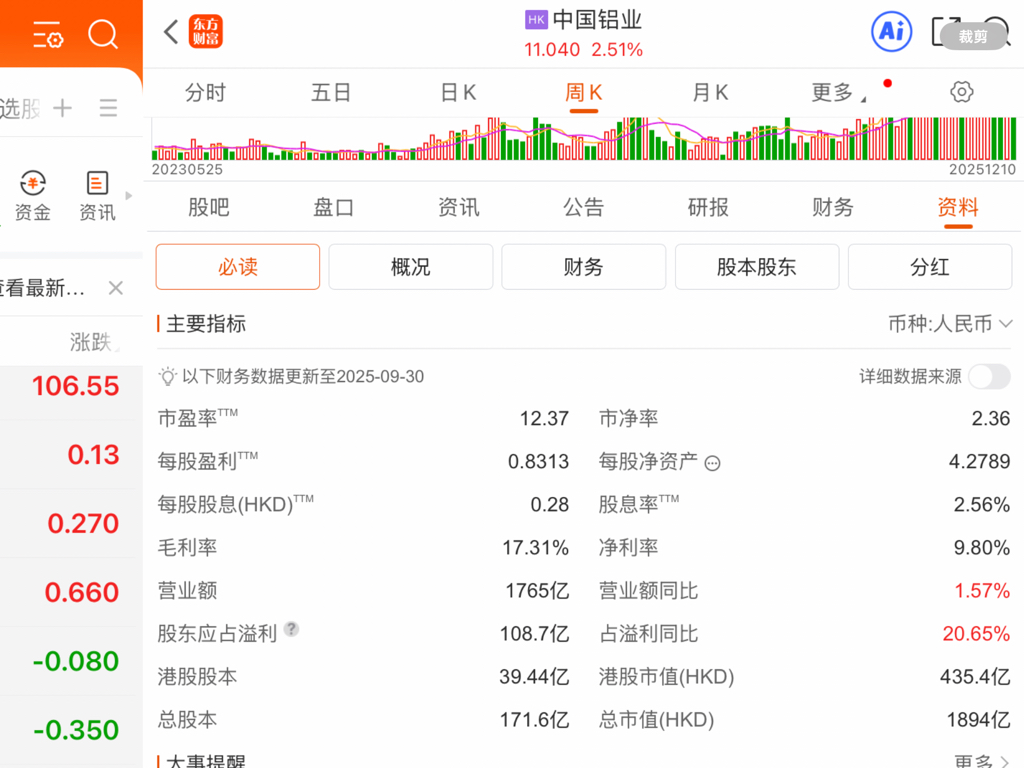Switch to 分时 chart tab
Image resolution: width=1024 pixels, height=768 pixels.
pyautogui.click(x=205, y=93)
